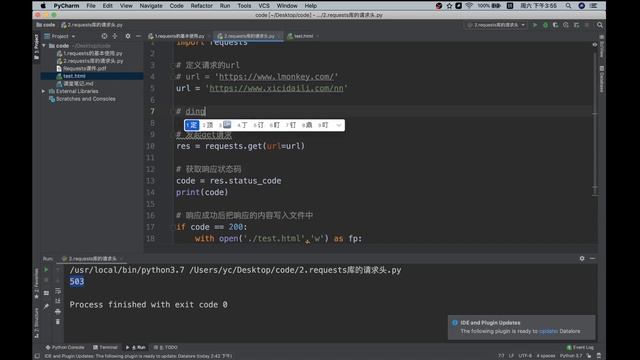Click the print icon in Run panel
Screen dimensions: 640x360
pos(58,311)
